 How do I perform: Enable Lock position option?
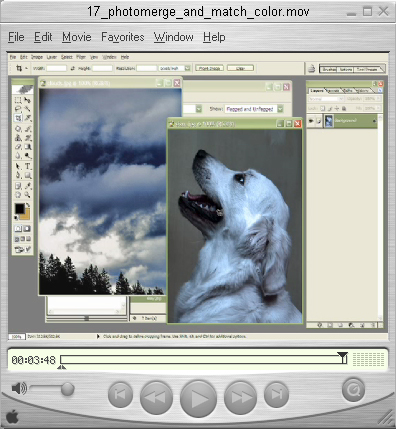(337, 108)
